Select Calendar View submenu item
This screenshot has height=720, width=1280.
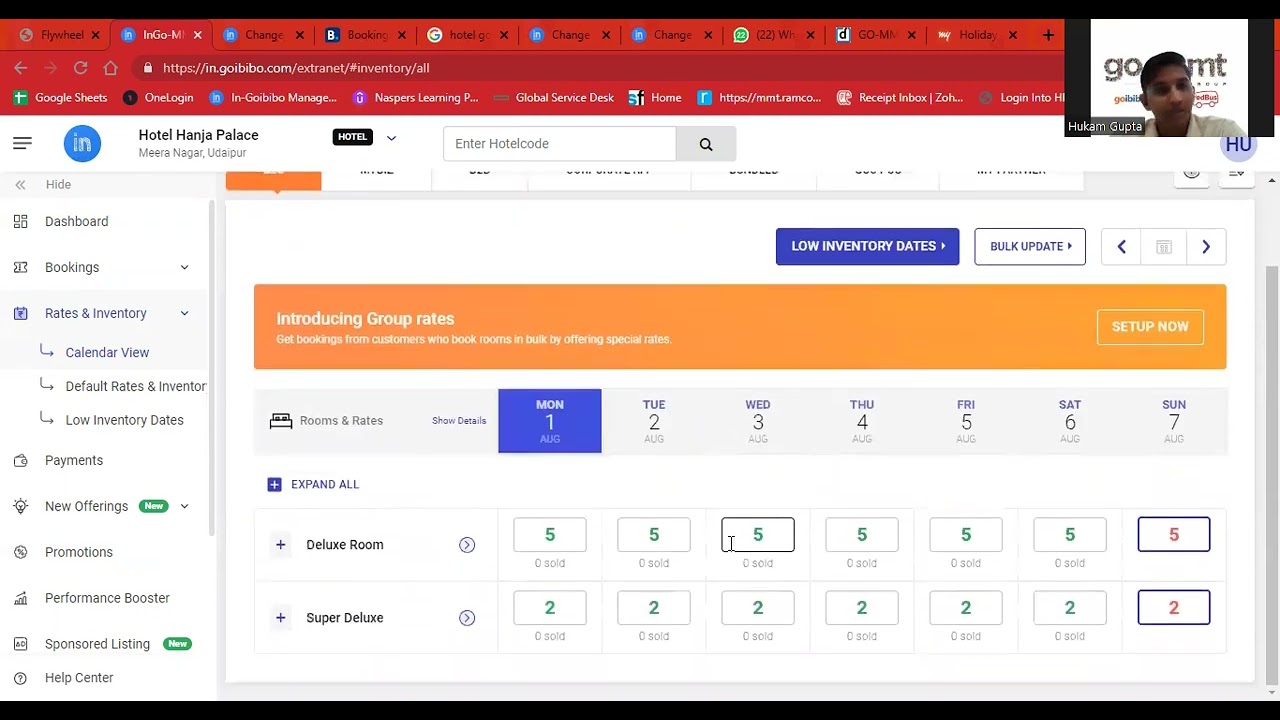(x=107, y=353)
